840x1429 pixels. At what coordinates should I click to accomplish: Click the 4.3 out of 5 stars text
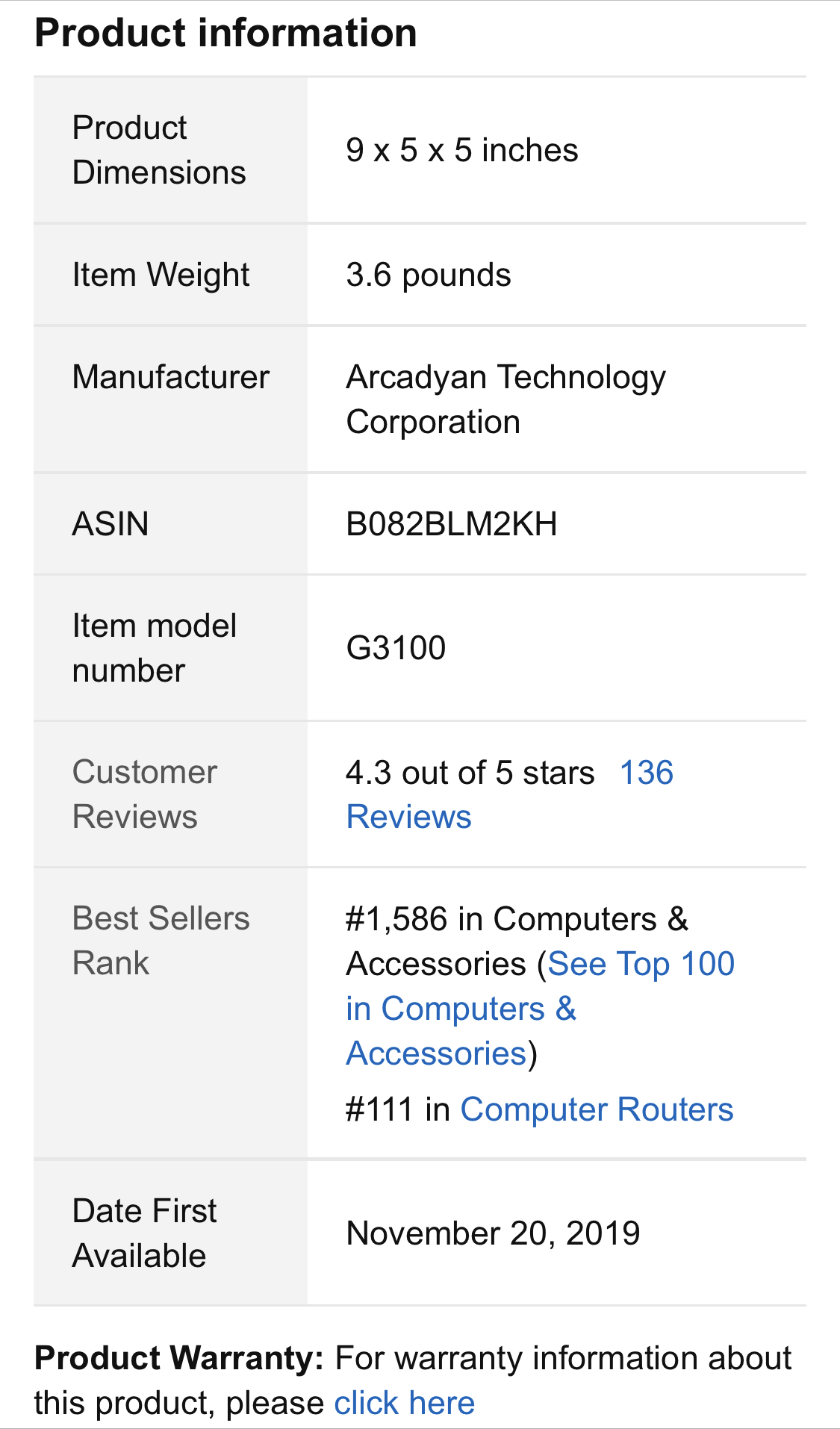point(470,773)
